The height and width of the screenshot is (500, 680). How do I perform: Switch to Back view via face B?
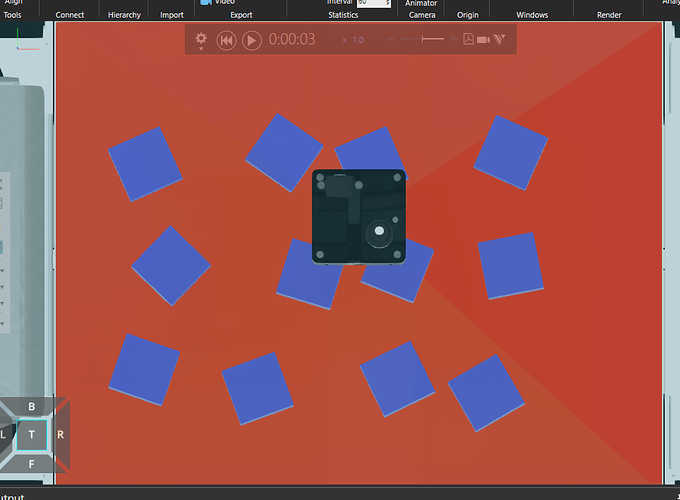tap(31, 407)
